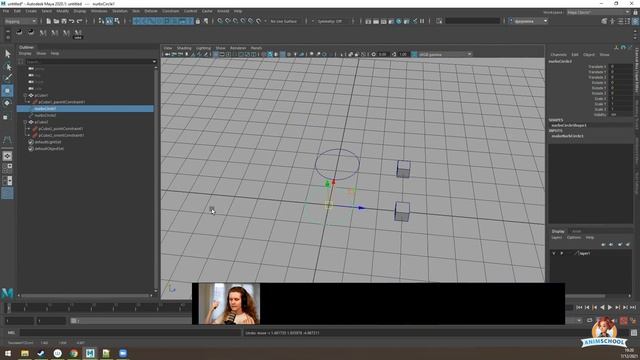Image resolution: width=640 pixels, height=360 pixels.
Task: Open Chrome from the taskbar
Action: click(74, 353)
